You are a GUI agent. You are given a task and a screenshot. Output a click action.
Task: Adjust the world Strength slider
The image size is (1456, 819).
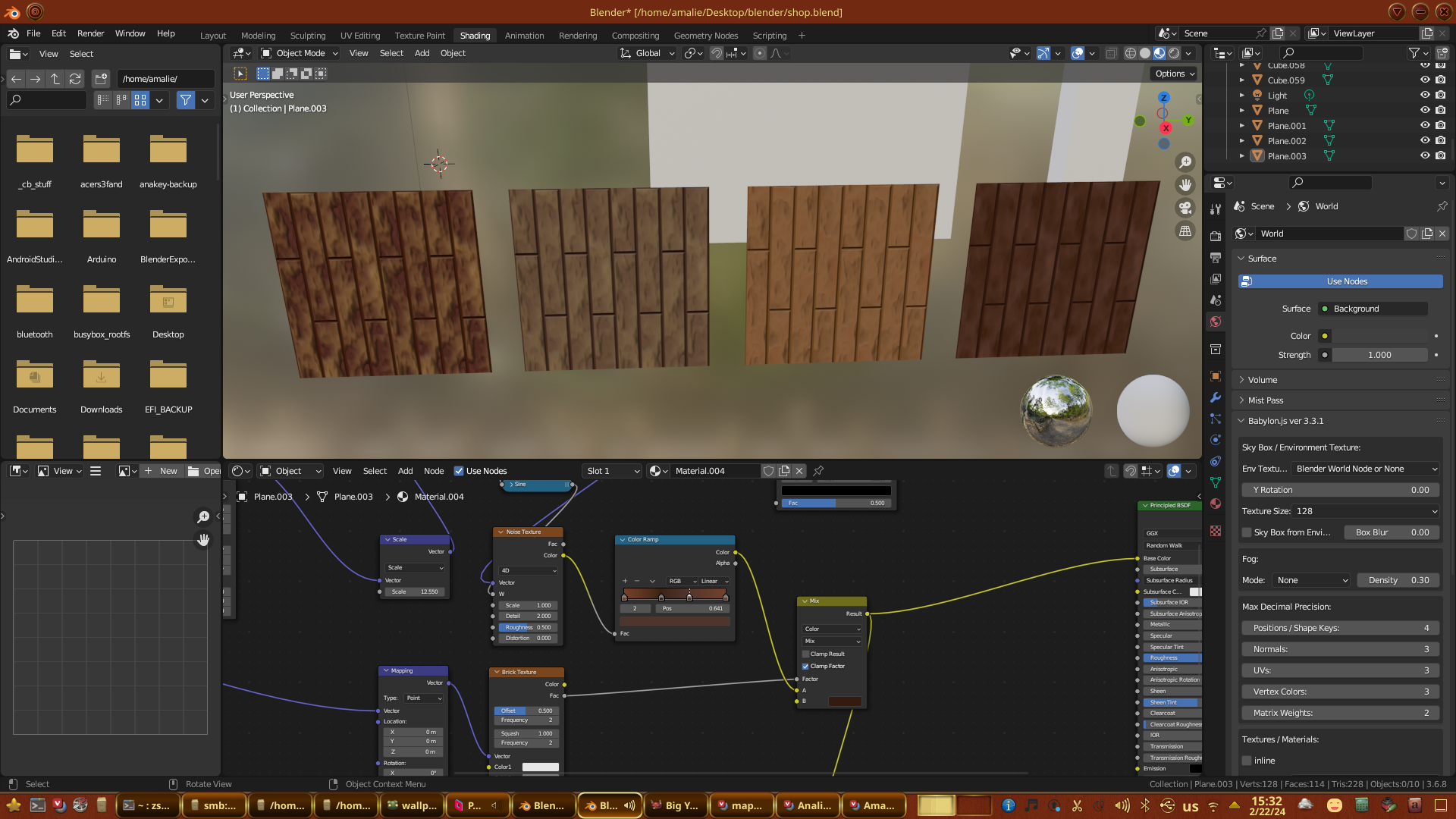[x=1379, y=355]
